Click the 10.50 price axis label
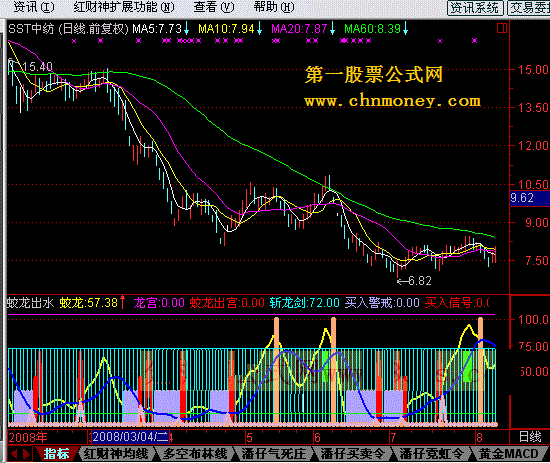Viewport: 550px width, 463px height. 533,184
